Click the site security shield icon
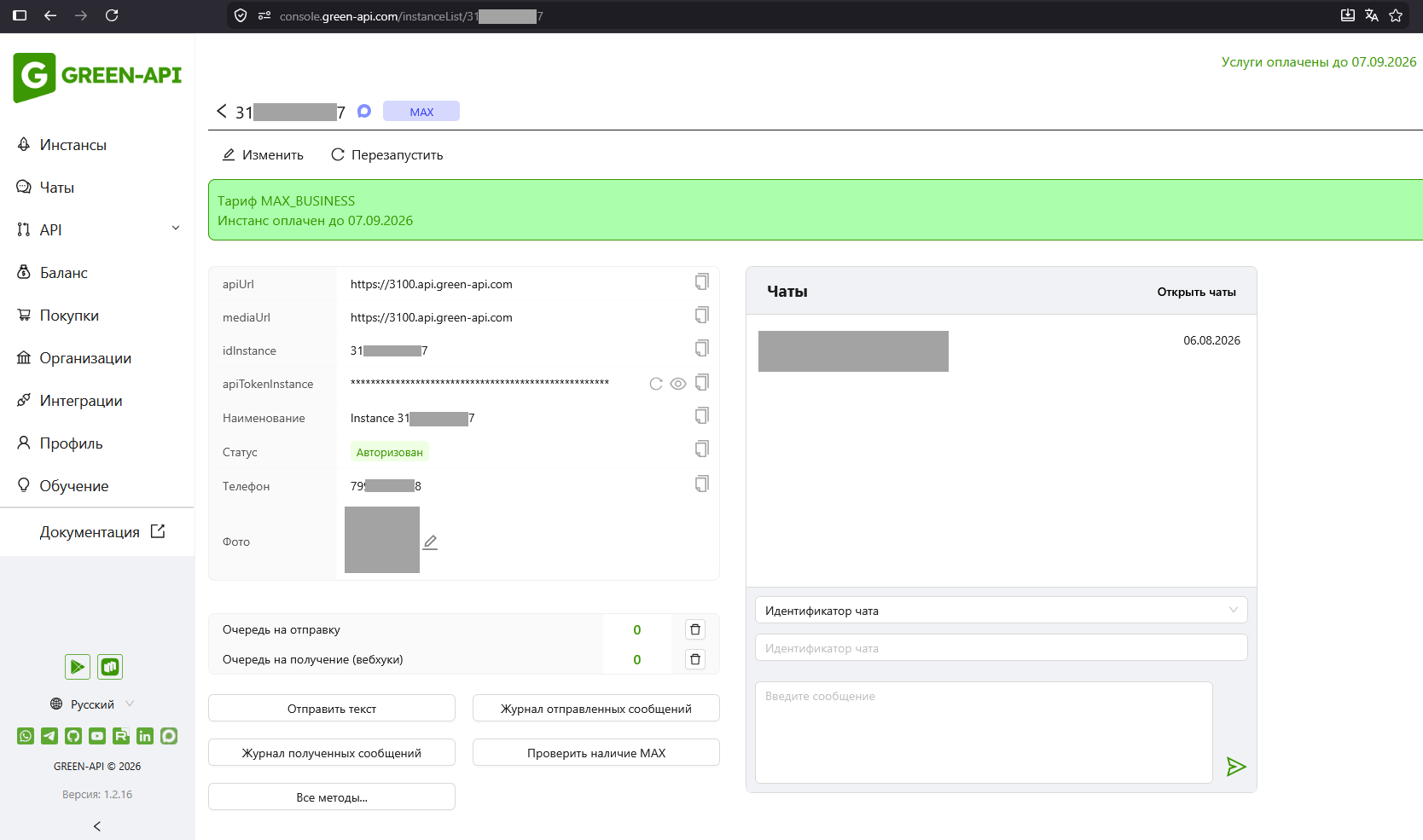The height and width of the screenshot is (840, 1423). coord(241,15)
